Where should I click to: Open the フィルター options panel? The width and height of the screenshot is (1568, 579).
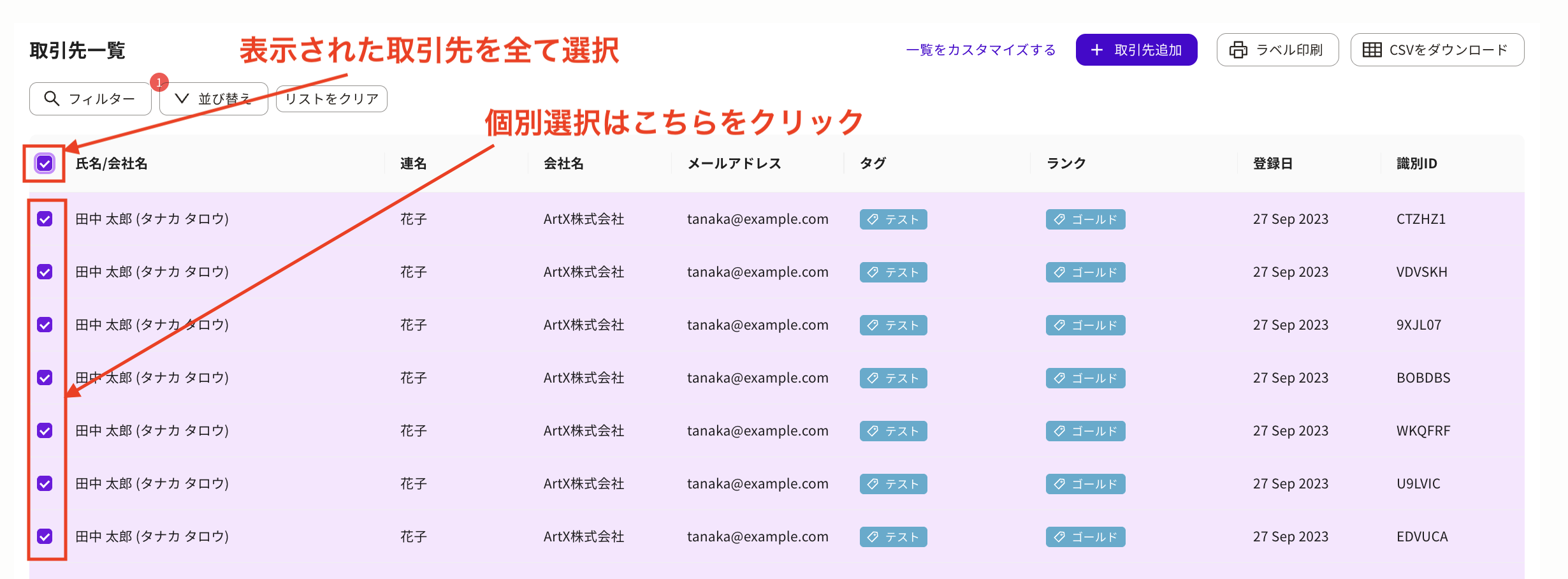coord(89,98)
